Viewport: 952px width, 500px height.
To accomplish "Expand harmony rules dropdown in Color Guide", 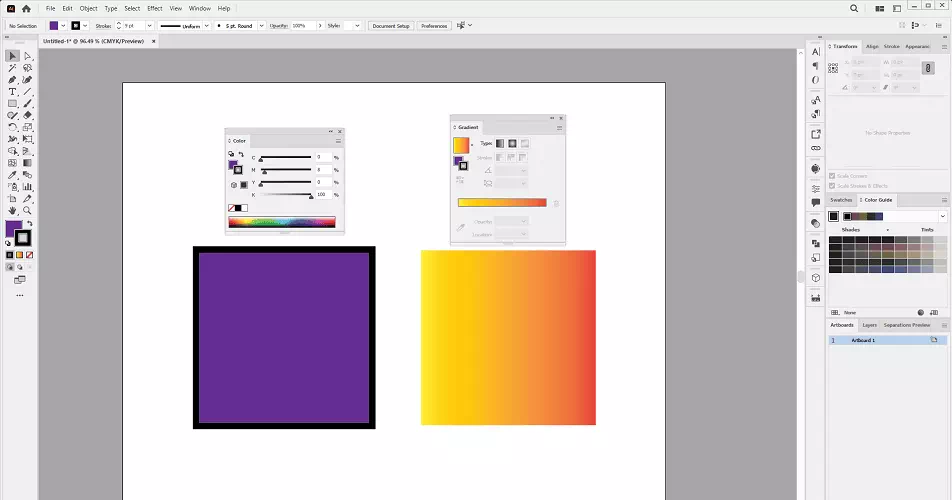I will click(942, 216).
